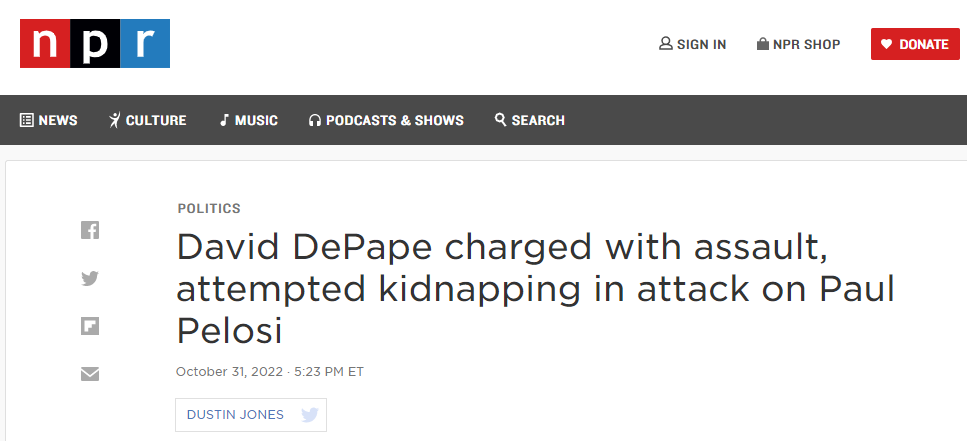967x441 pixels.
Task: Click the shopping bag icon for NPR Shop
Action: 763,44
